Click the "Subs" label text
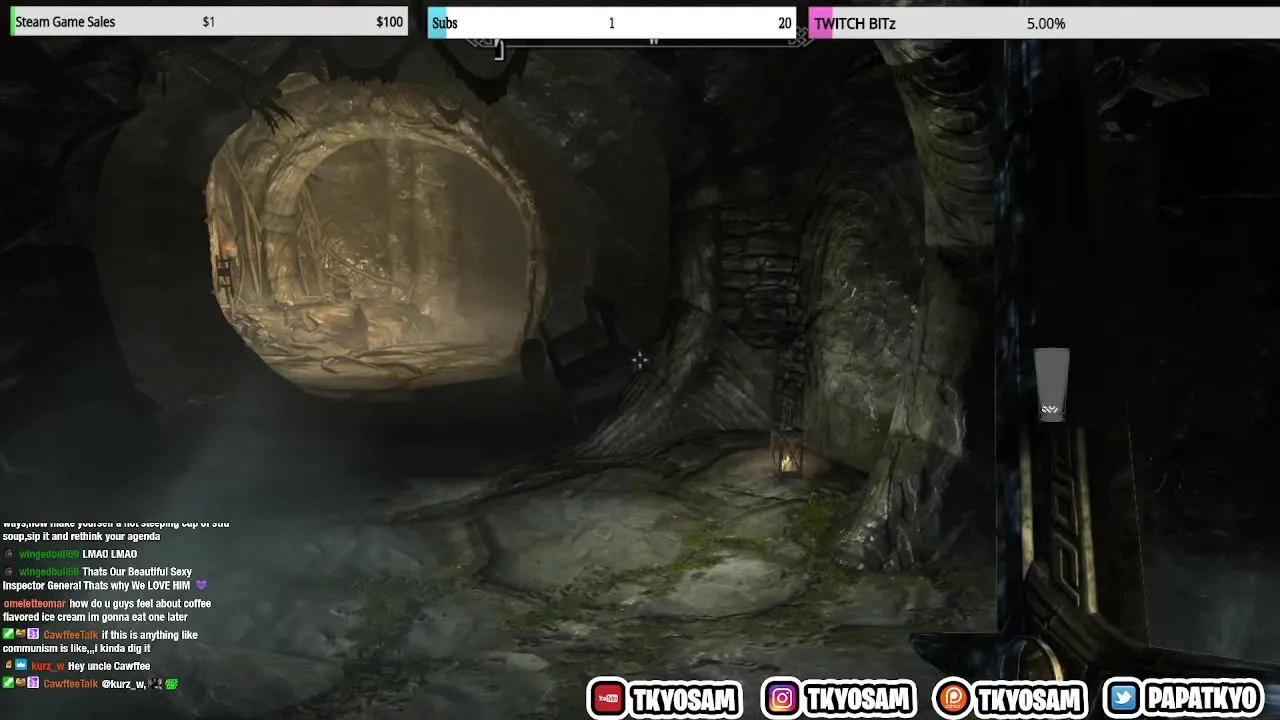Screen dimensions: 1280x720 click(x=445, y=23)
